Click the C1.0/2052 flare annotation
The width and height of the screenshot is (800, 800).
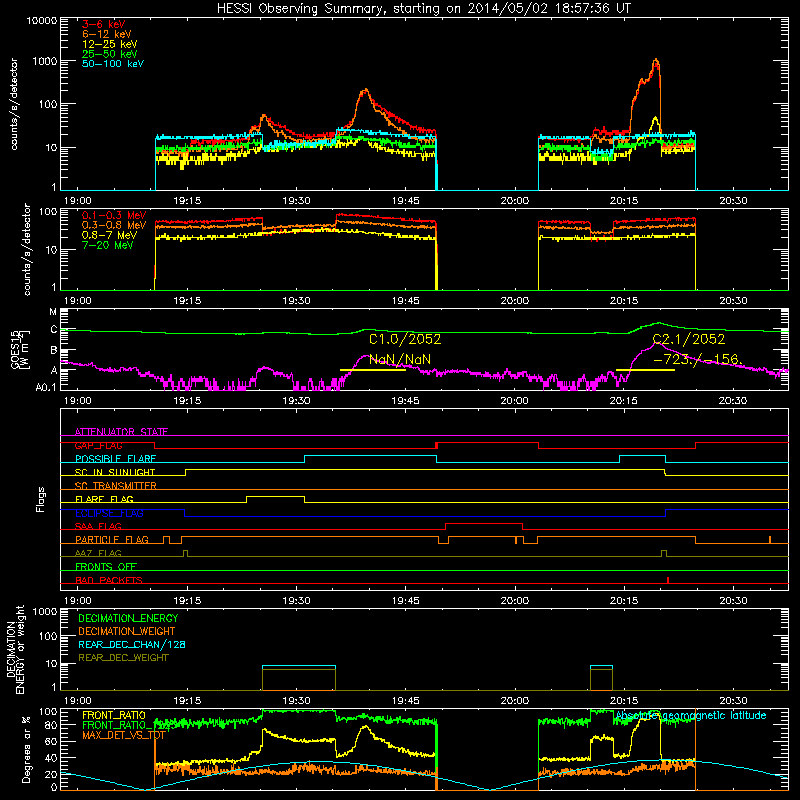405,339
